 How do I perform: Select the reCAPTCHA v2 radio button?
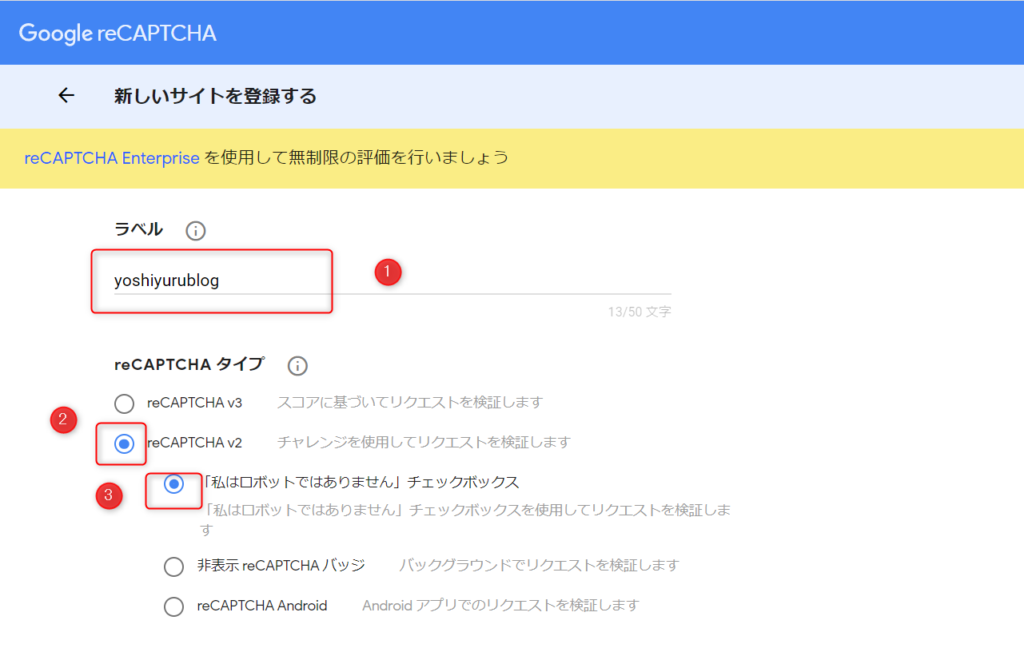(124, 444)
